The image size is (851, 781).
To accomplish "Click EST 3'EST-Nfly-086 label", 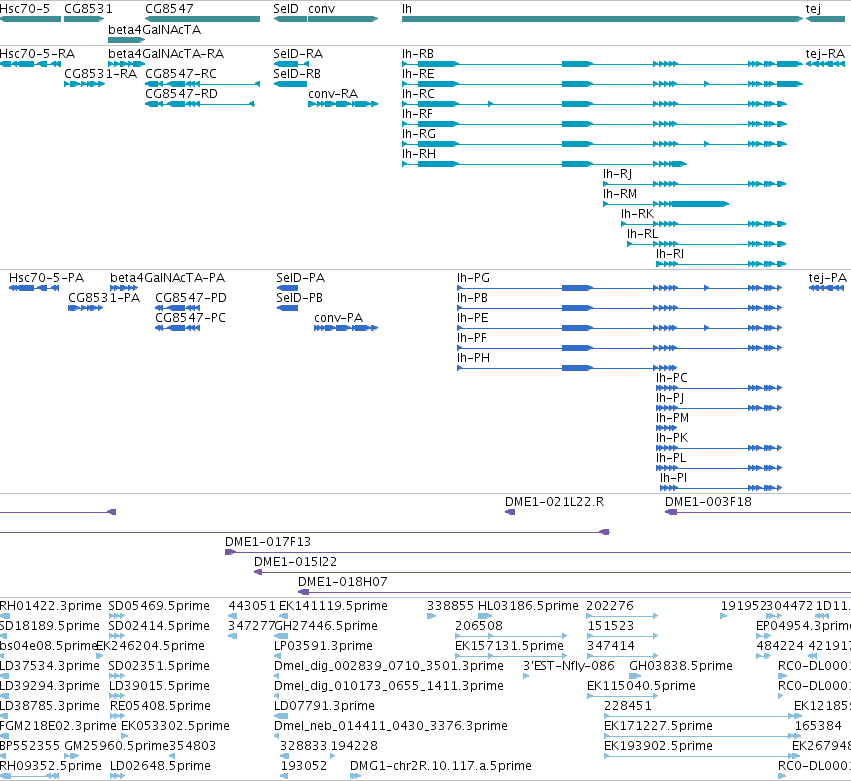I will [568, 666].
